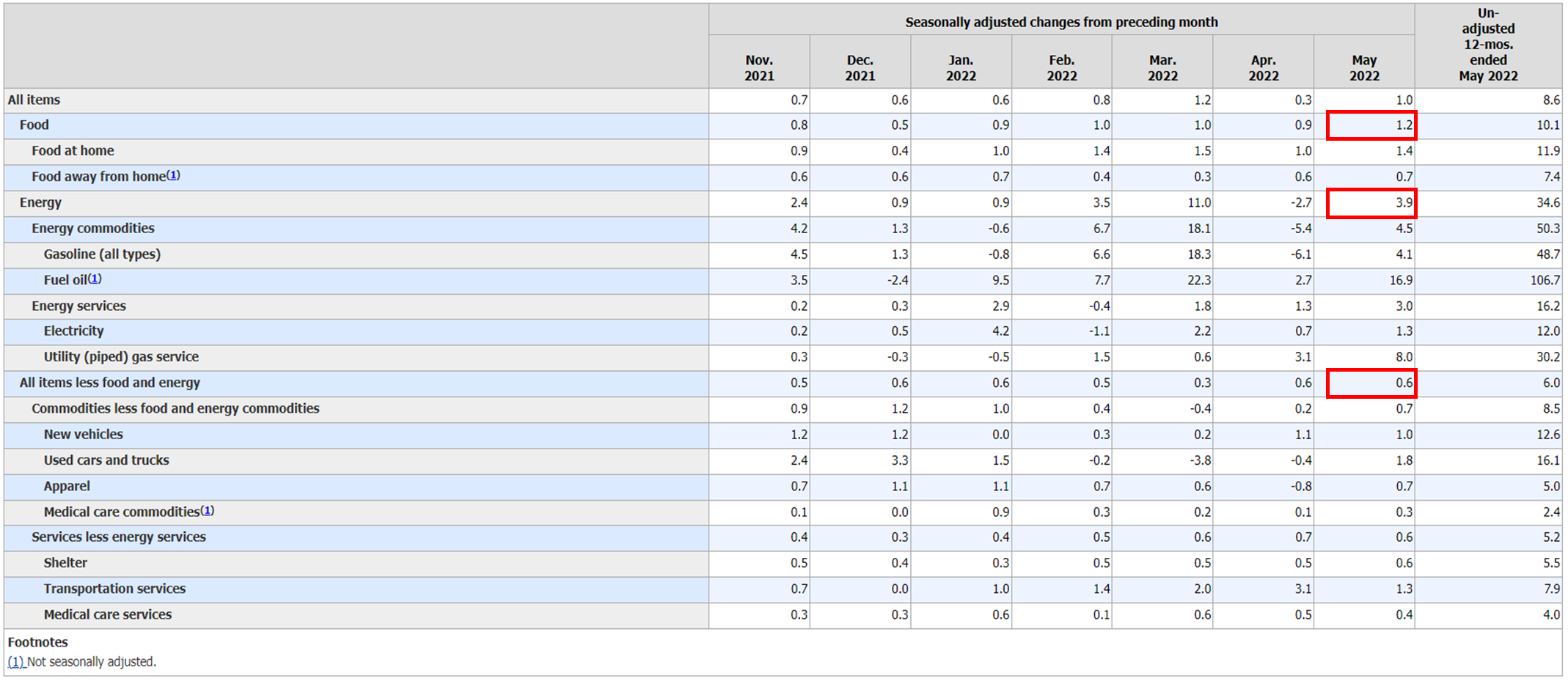Image resolution: width=1568 pixels, height=681 pixels.
Task: Click the 16.1 value for Used cars and trucks
Action: point(1548,460)
